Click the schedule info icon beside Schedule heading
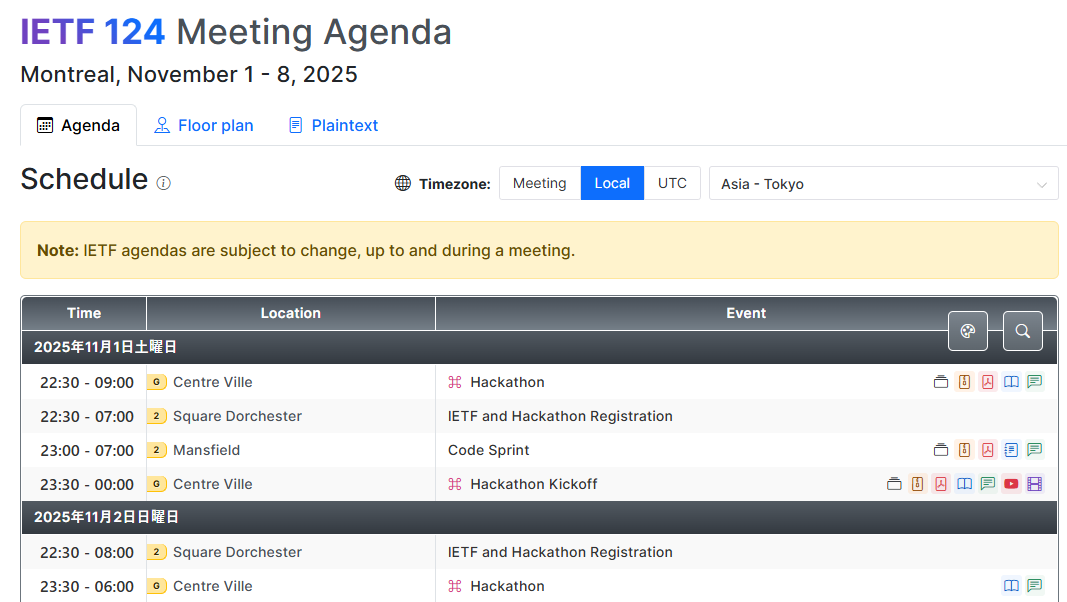 [x=164, y=183]
